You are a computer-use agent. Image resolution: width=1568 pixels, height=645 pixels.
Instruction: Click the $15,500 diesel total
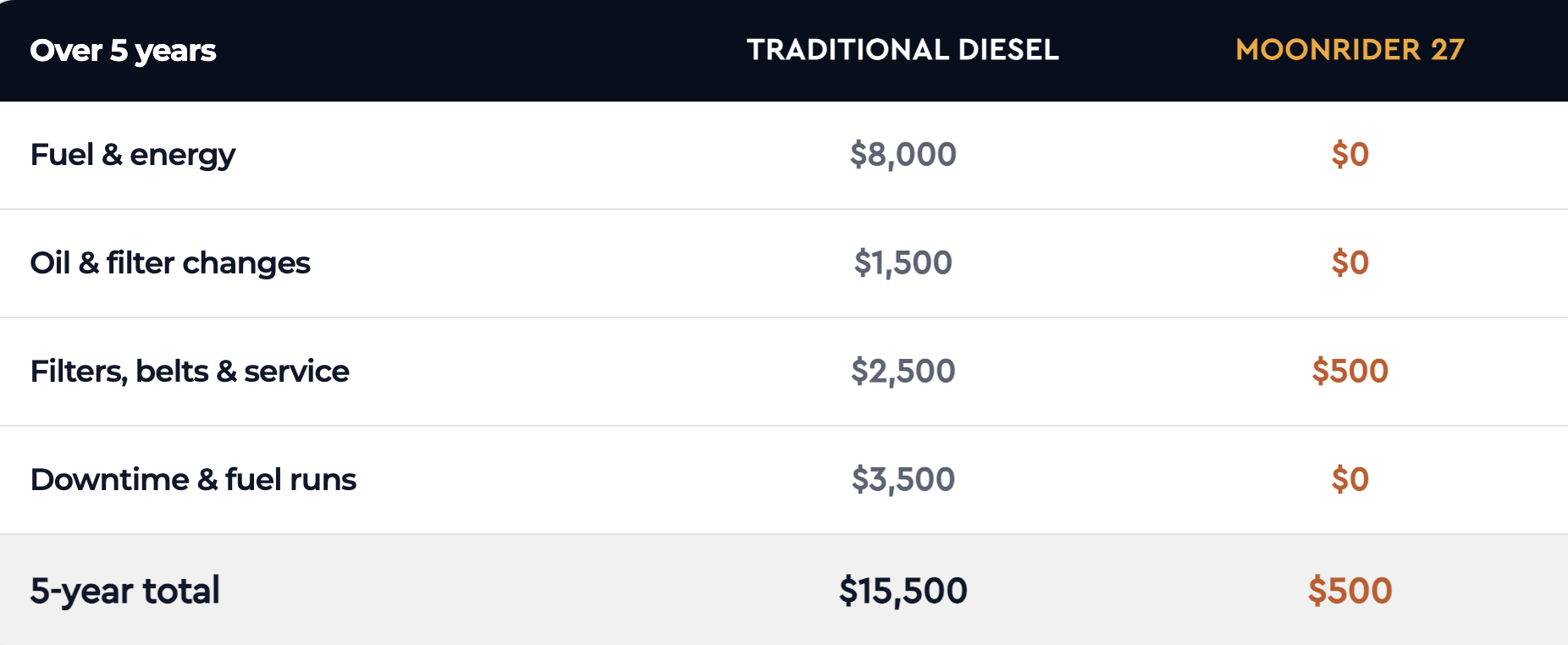903,591
